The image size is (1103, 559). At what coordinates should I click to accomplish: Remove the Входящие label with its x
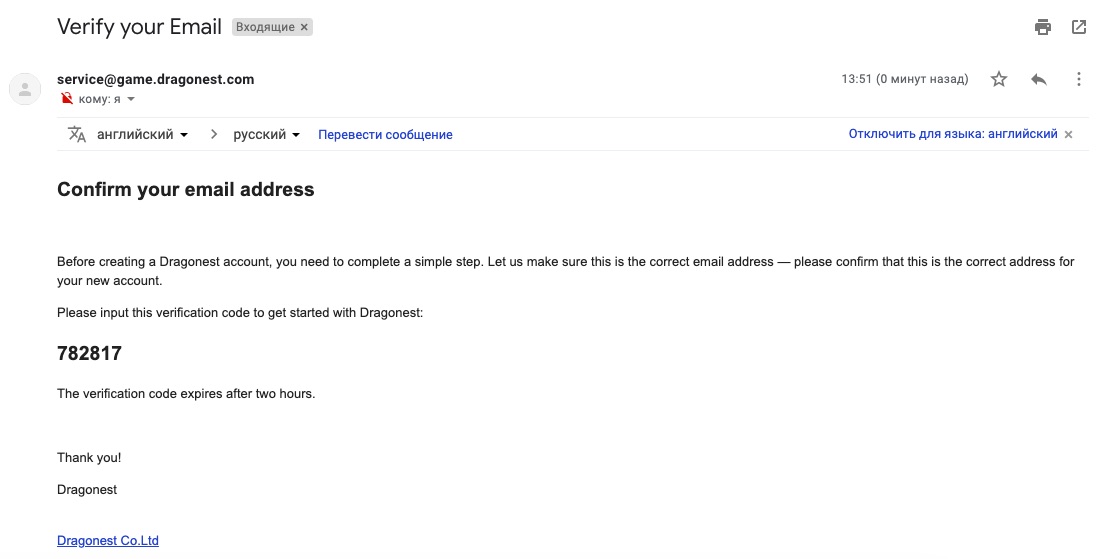pos(304,27)
